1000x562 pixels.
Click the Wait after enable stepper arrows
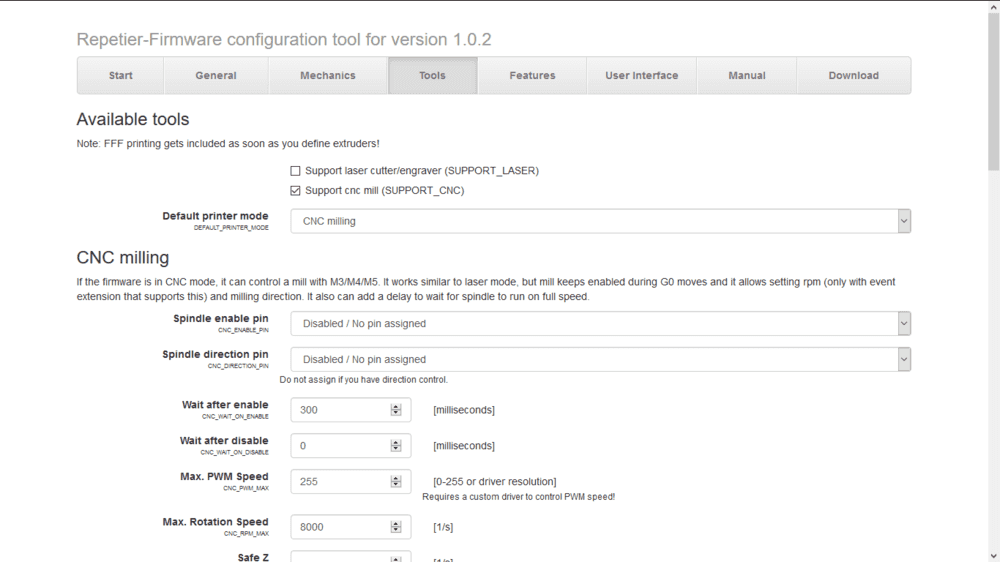coord(396,410)
